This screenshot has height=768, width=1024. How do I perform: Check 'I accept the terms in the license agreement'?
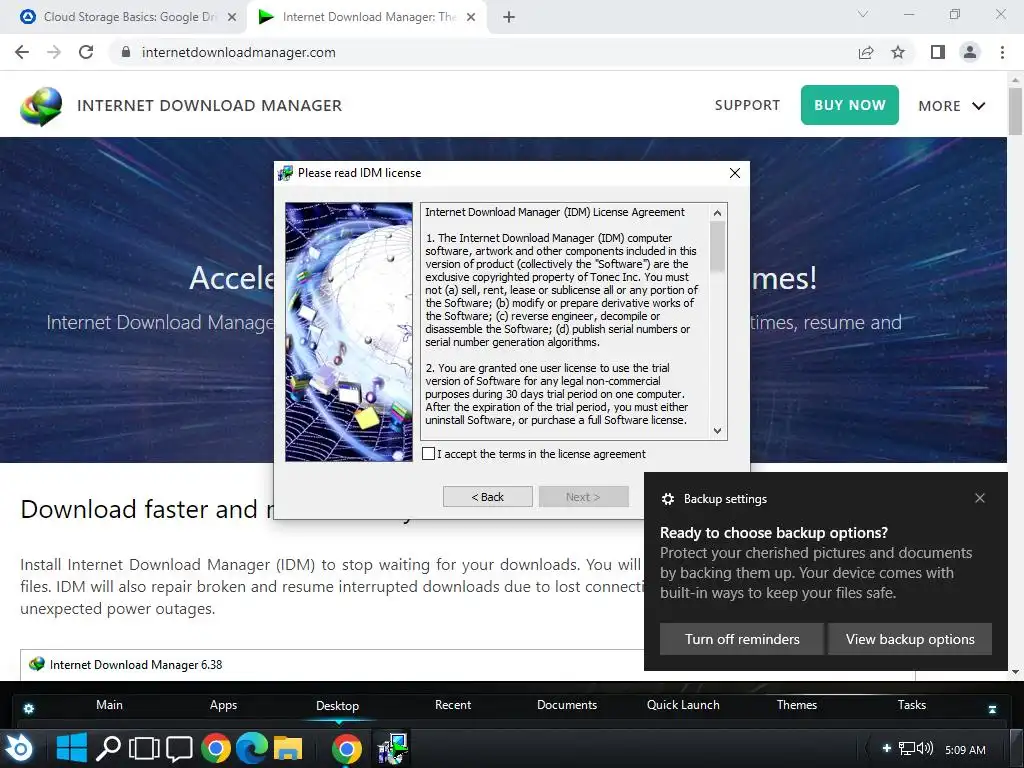coord(428,454)
